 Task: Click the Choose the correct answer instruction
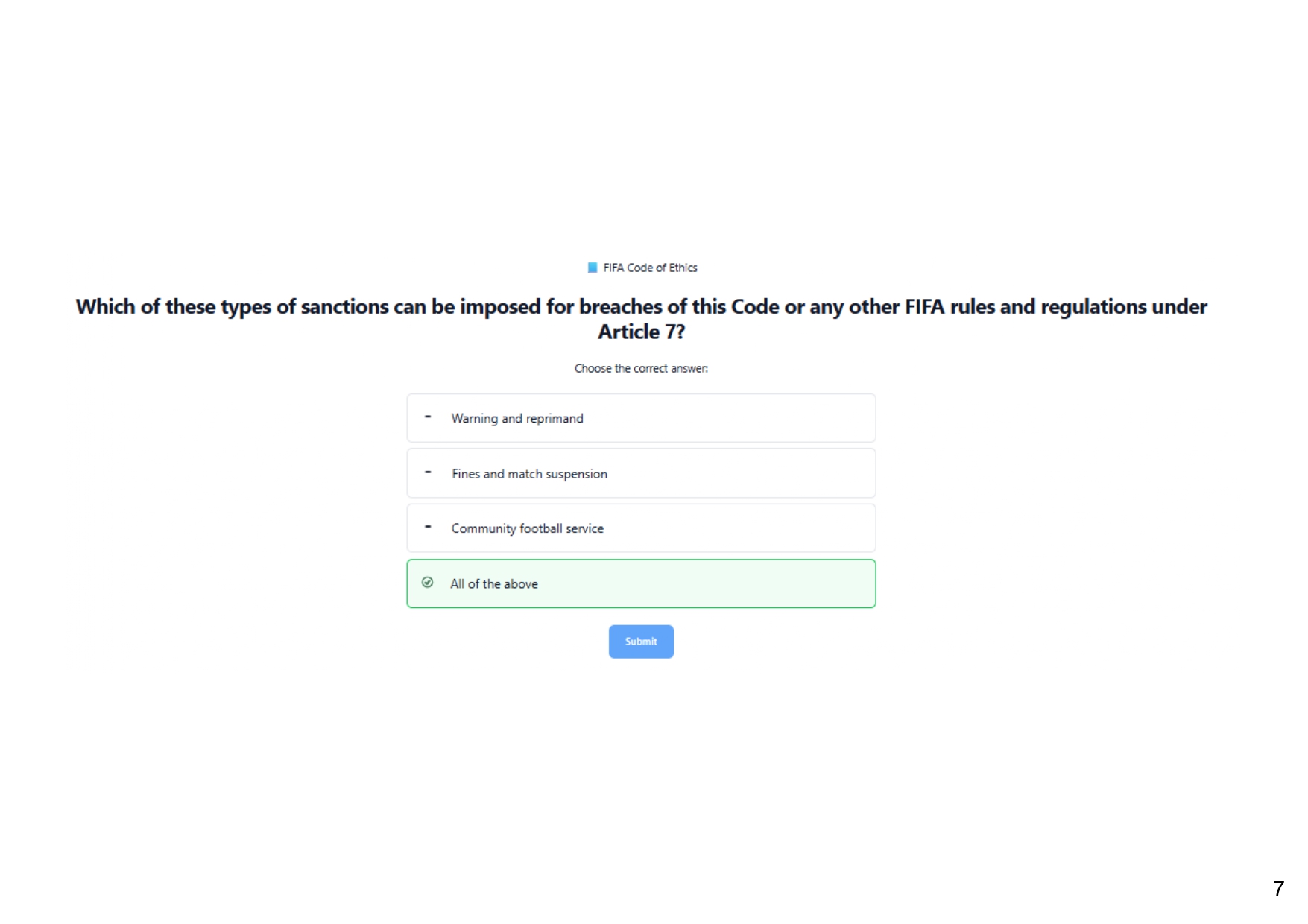641,368
